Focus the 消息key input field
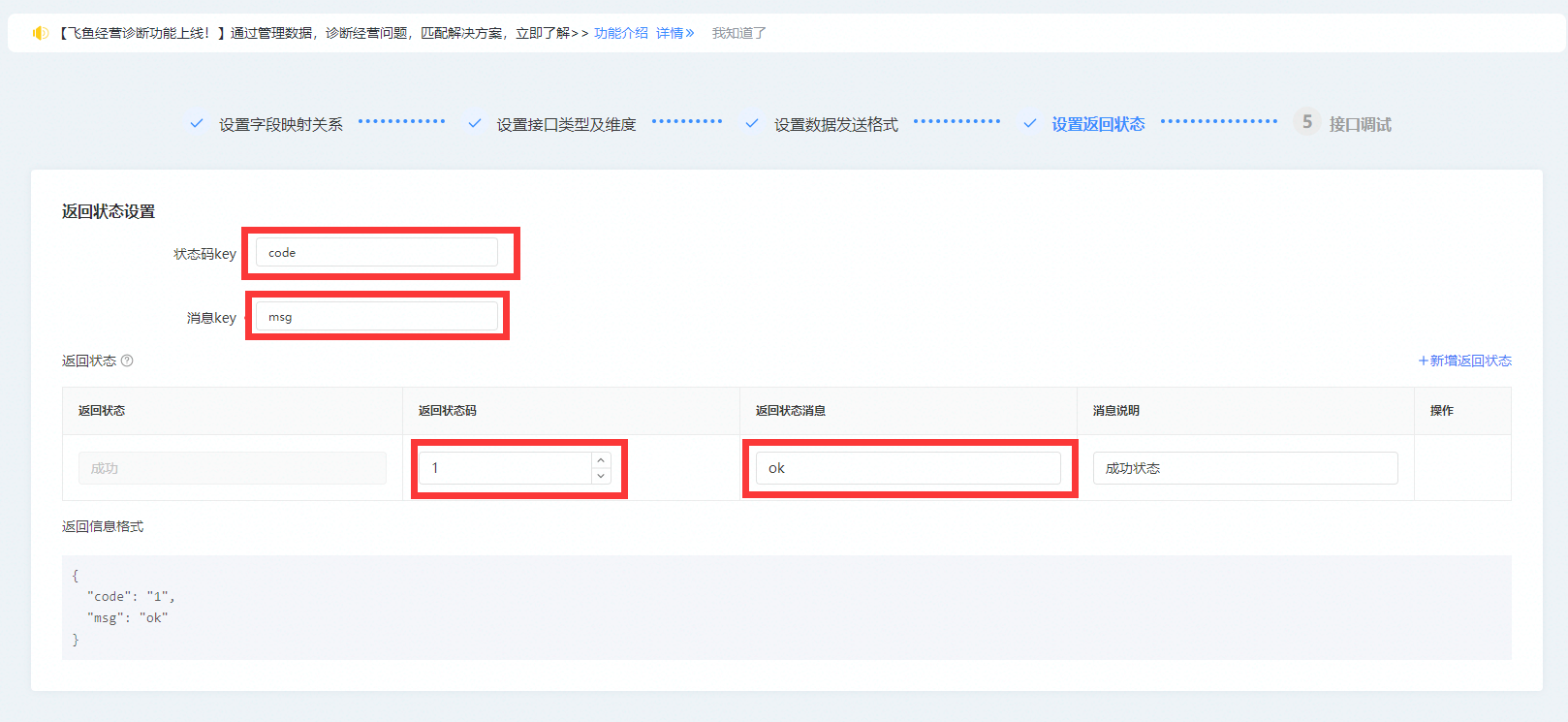Screen dimensions: 1568x722 (377, 317)
